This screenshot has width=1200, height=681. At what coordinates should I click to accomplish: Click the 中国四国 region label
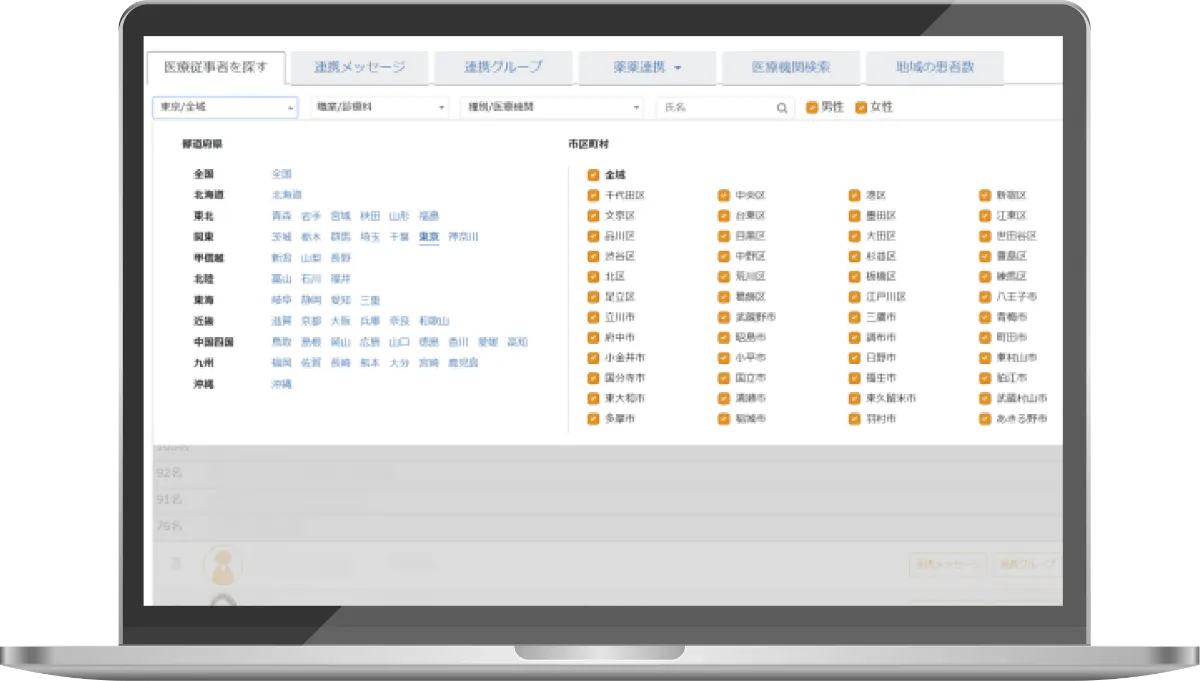click(214, 342)
